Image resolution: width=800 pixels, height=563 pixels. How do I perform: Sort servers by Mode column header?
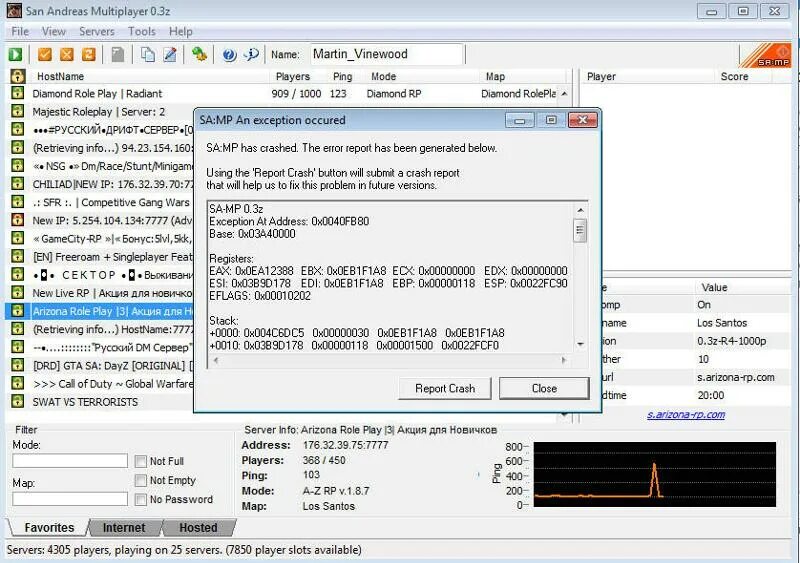[x=383, y=77]
